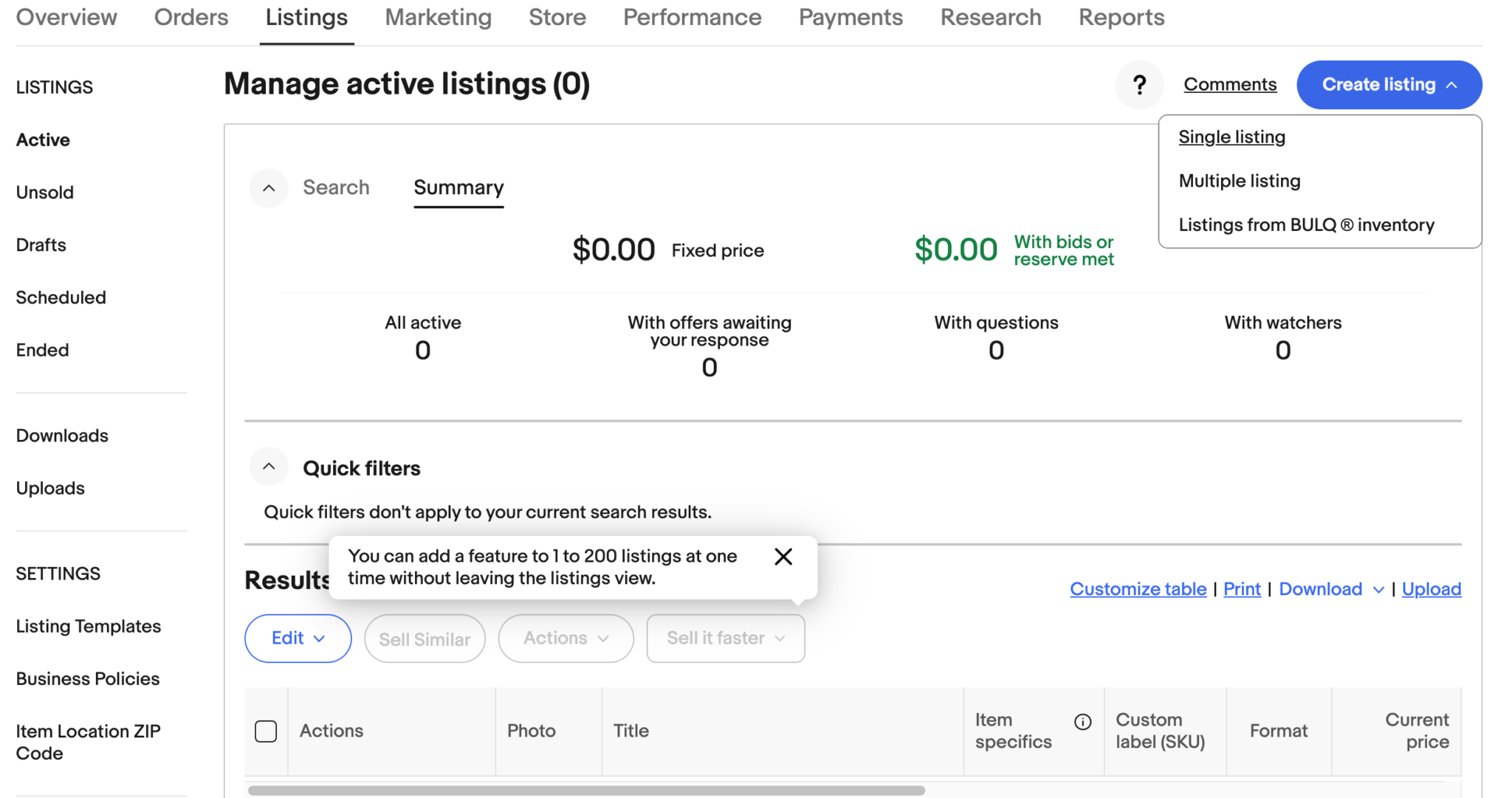
Task: Switch to the Search tab
Action: [336, 188]
